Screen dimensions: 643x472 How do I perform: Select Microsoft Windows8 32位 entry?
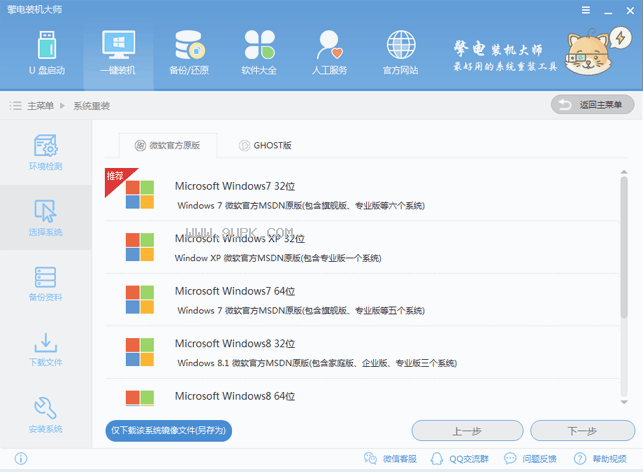362,352
